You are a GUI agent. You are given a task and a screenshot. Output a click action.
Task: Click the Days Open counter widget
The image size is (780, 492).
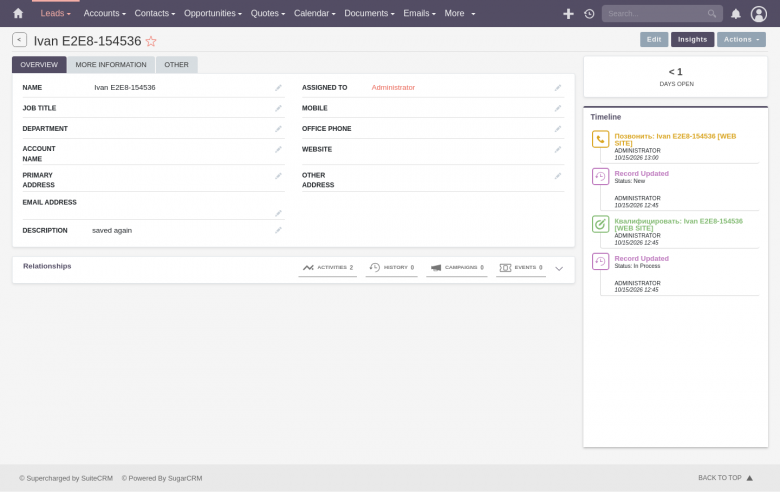pyautogui.click(x=676, y=77)
